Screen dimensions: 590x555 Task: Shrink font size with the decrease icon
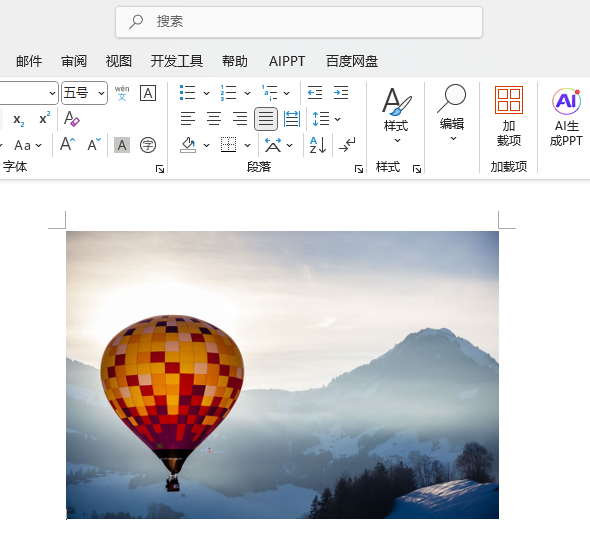coord(94,144)
